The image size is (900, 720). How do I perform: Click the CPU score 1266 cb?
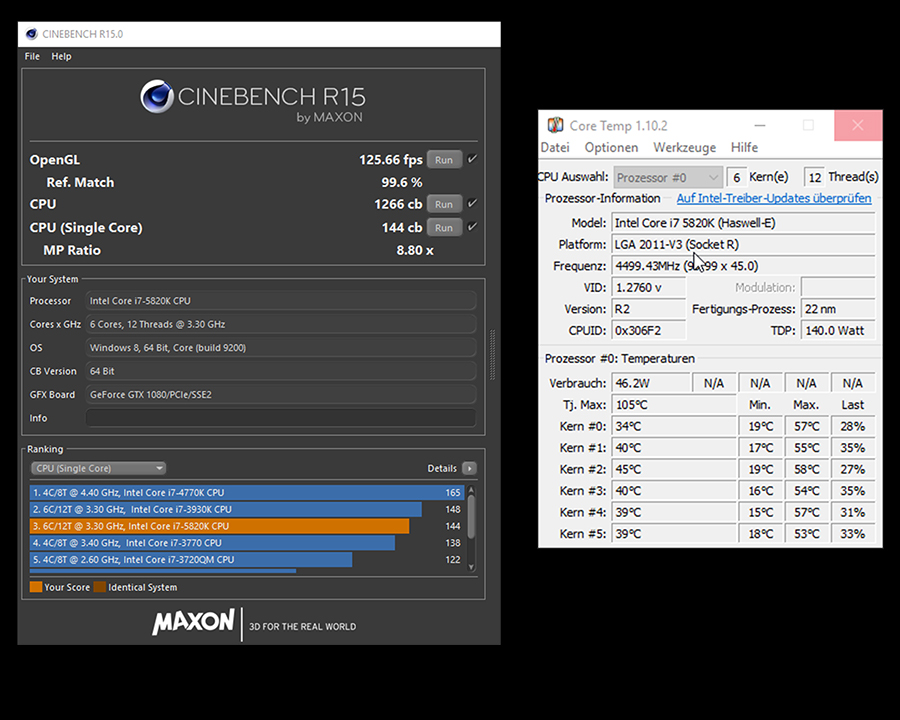point(398,204)
